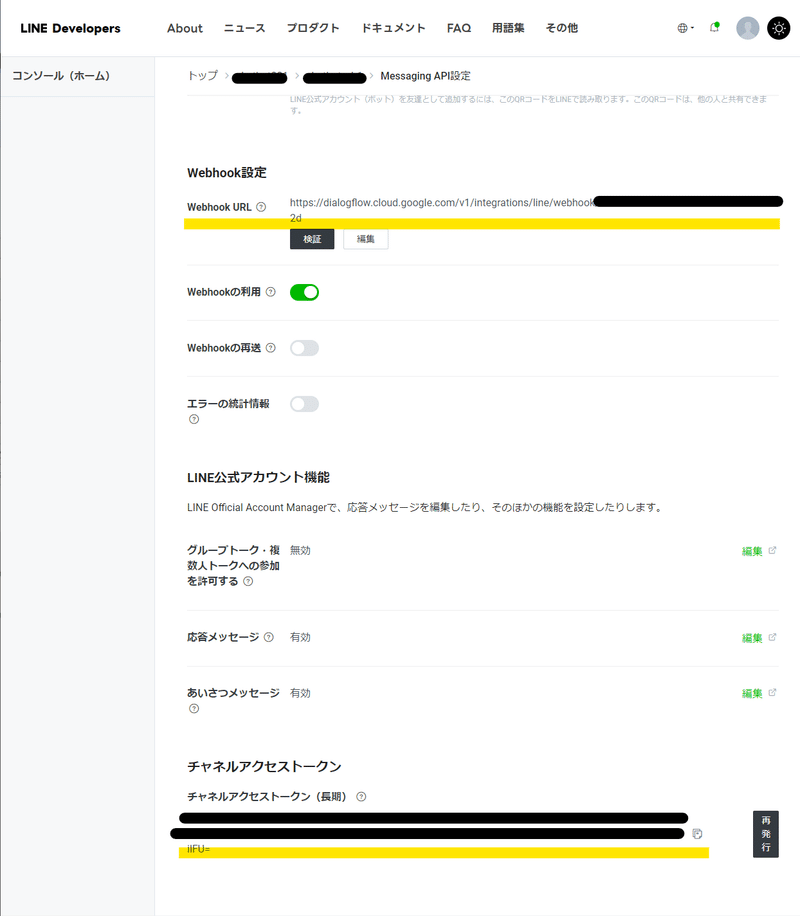Enable the エラーの統計情報 switch
This screenshot has width=800, height=916.
tap(304, 404)
